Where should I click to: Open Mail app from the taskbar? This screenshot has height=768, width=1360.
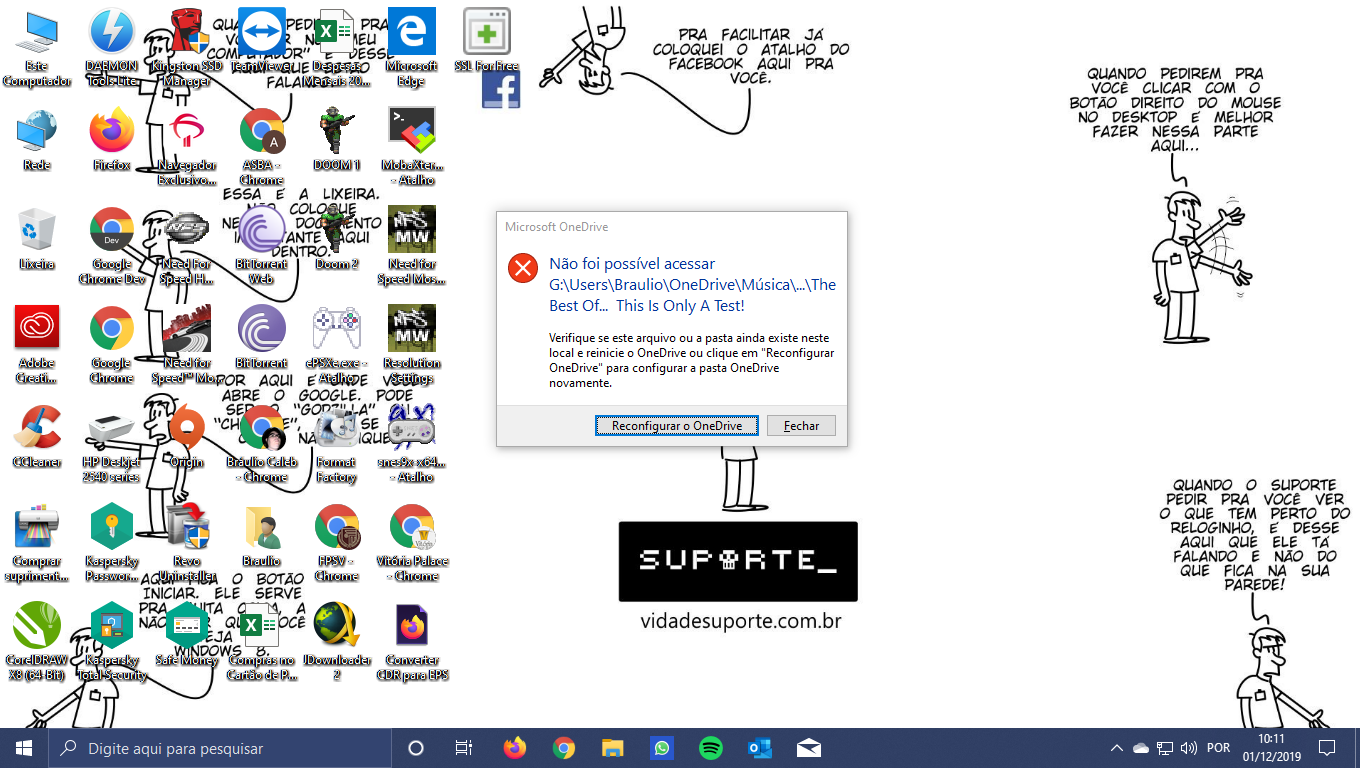click(x=809, y=748)
